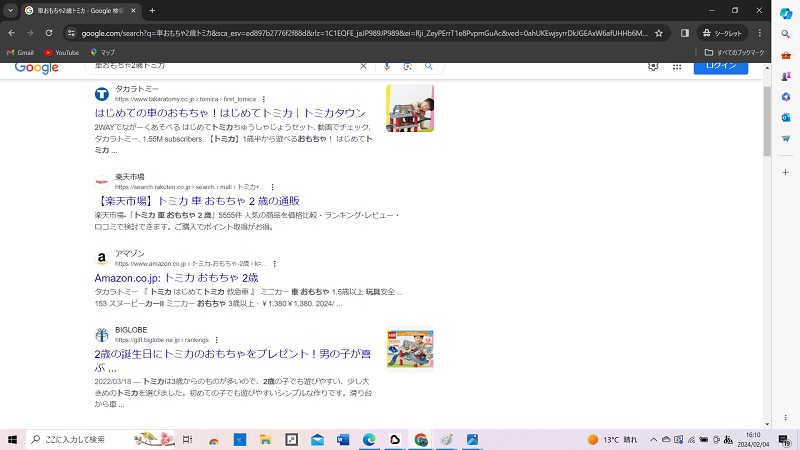Viewport: 800px width, 450px height.
Task: Open a new tab with the plus button
Action: (x=152, y=11)
